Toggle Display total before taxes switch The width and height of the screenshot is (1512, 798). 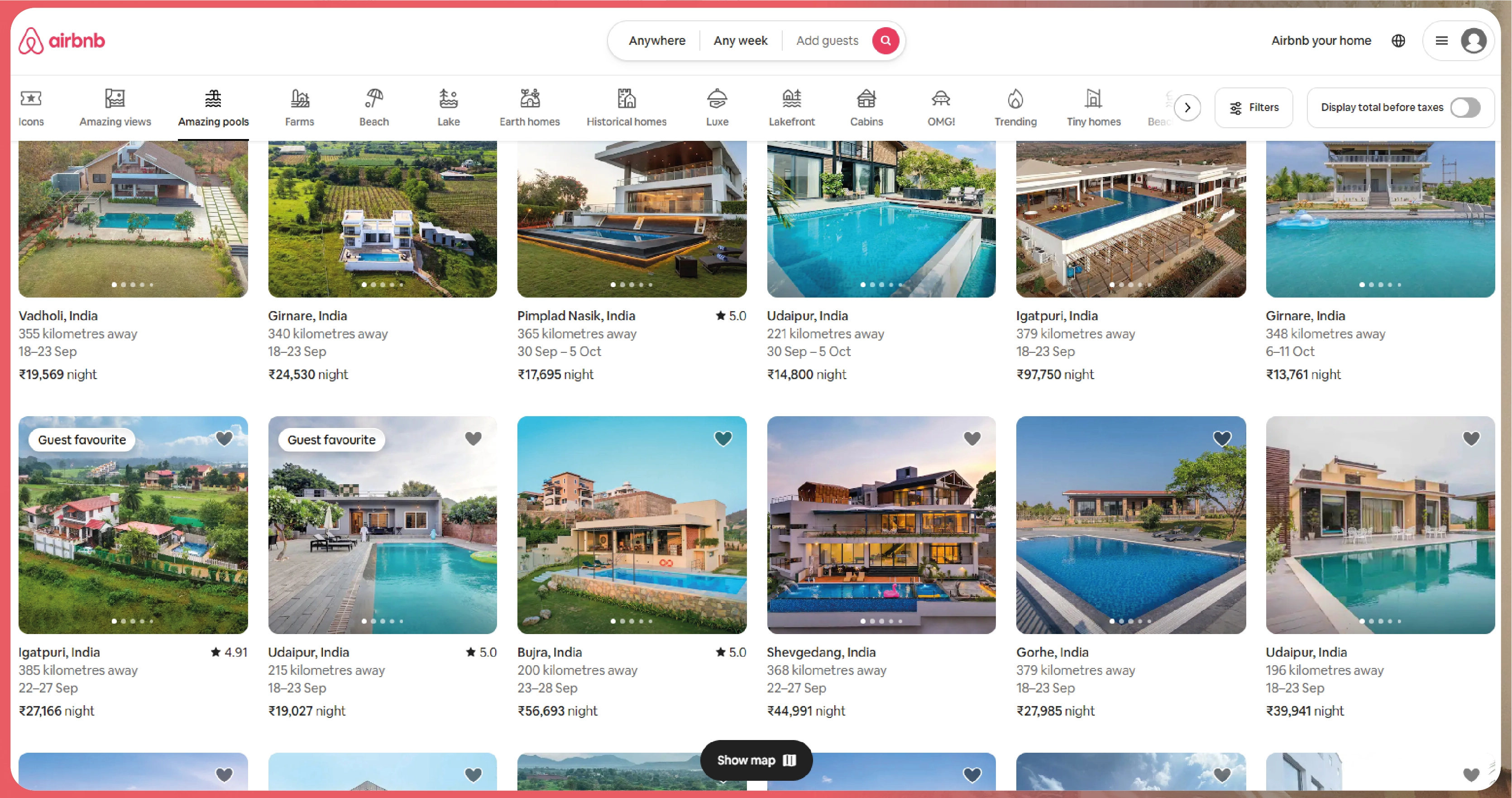coord(1465,107)
